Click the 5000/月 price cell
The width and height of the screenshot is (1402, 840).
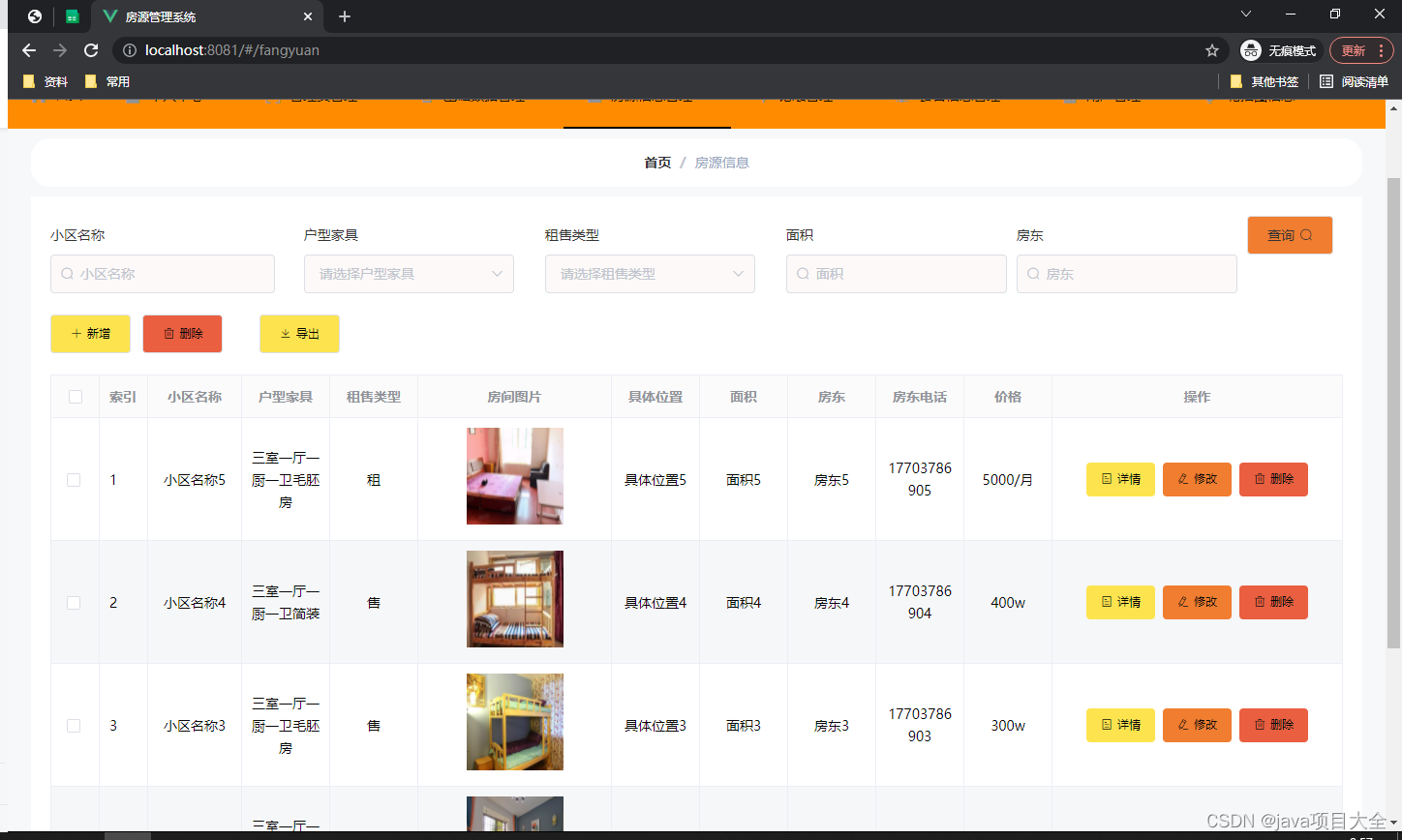tap(1008, 480)
